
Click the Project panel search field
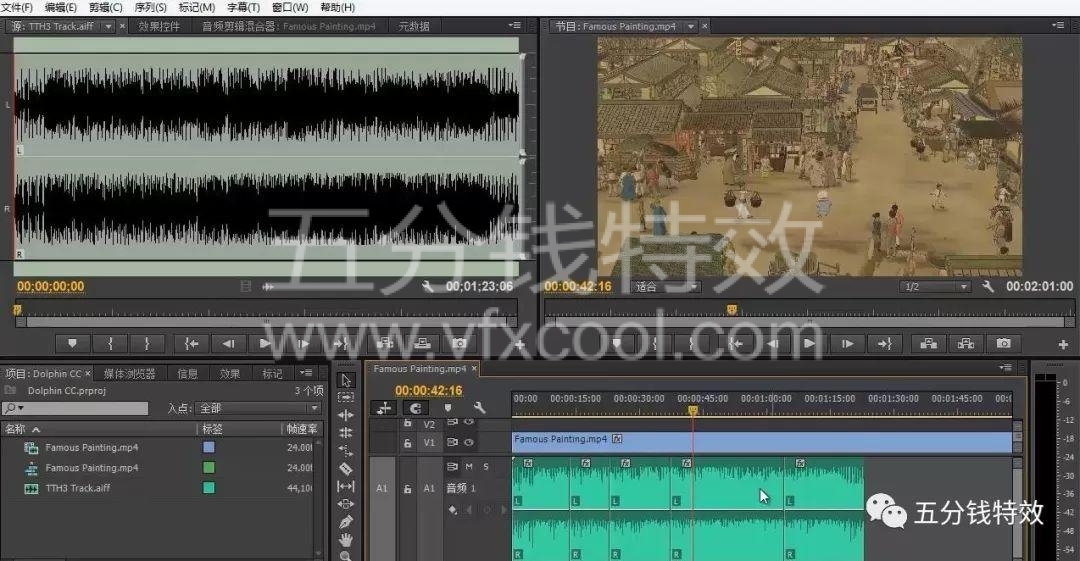pyautogui.click(x=75, y=408)
